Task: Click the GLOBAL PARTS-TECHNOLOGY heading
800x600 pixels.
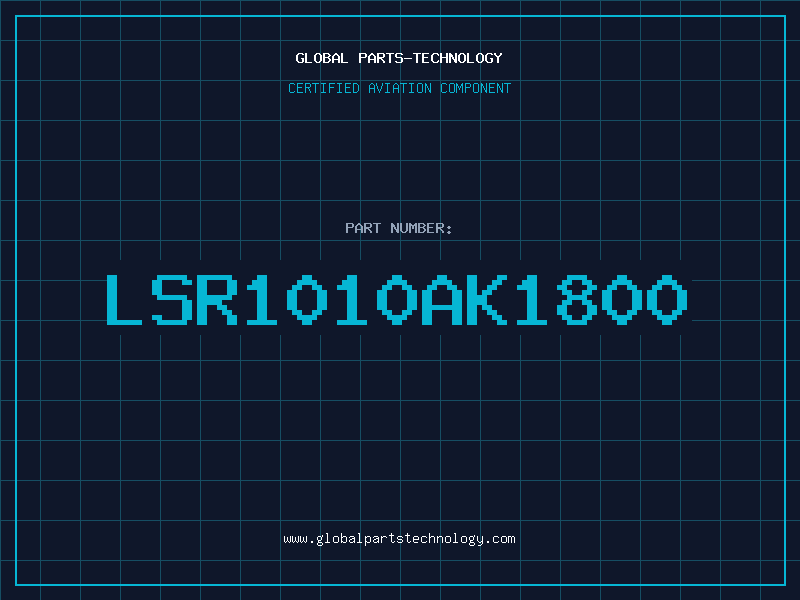Action: coord(399,58)
